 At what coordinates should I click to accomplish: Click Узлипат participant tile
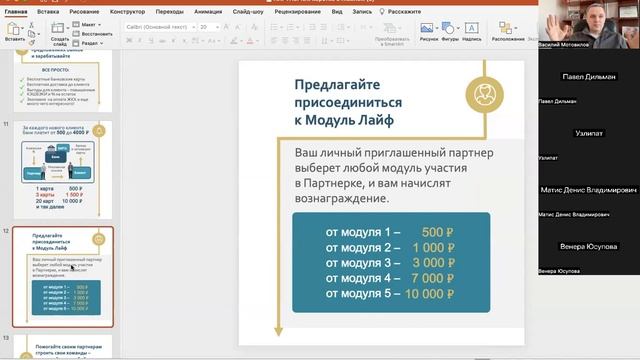tap(589, 133)
